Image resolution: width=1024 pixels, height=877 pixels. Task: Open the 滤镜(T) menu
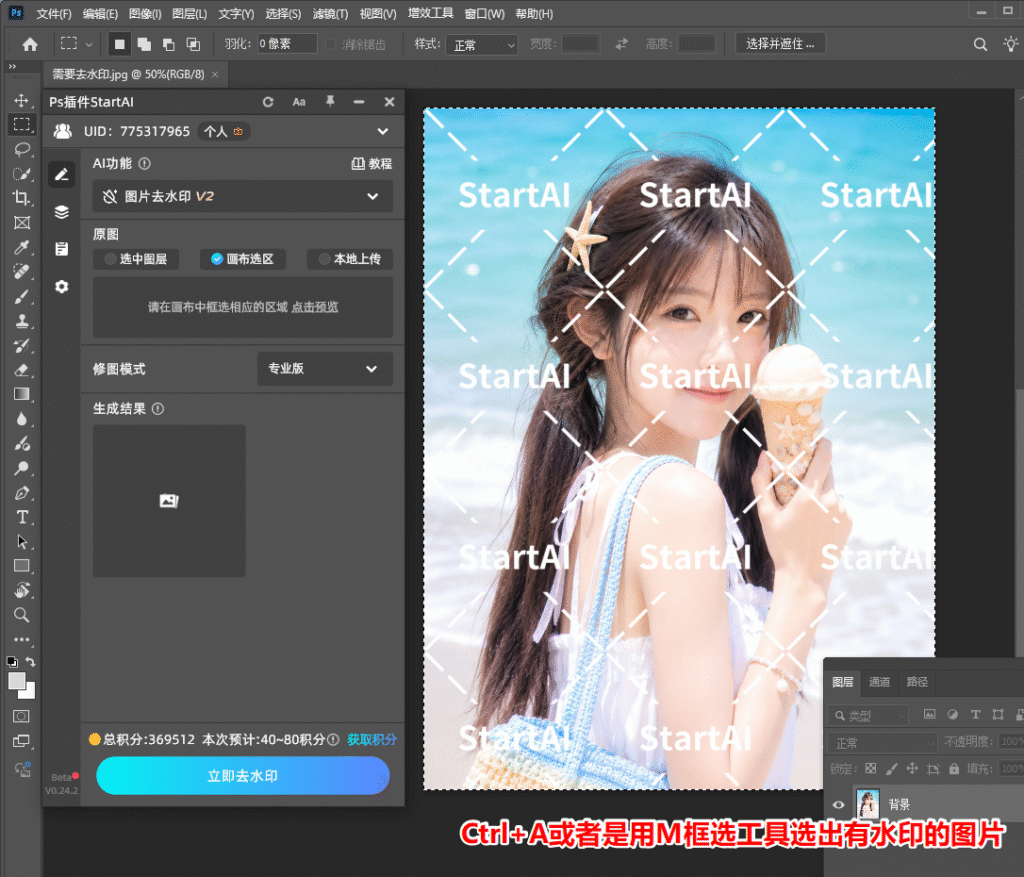pos(330,14)
